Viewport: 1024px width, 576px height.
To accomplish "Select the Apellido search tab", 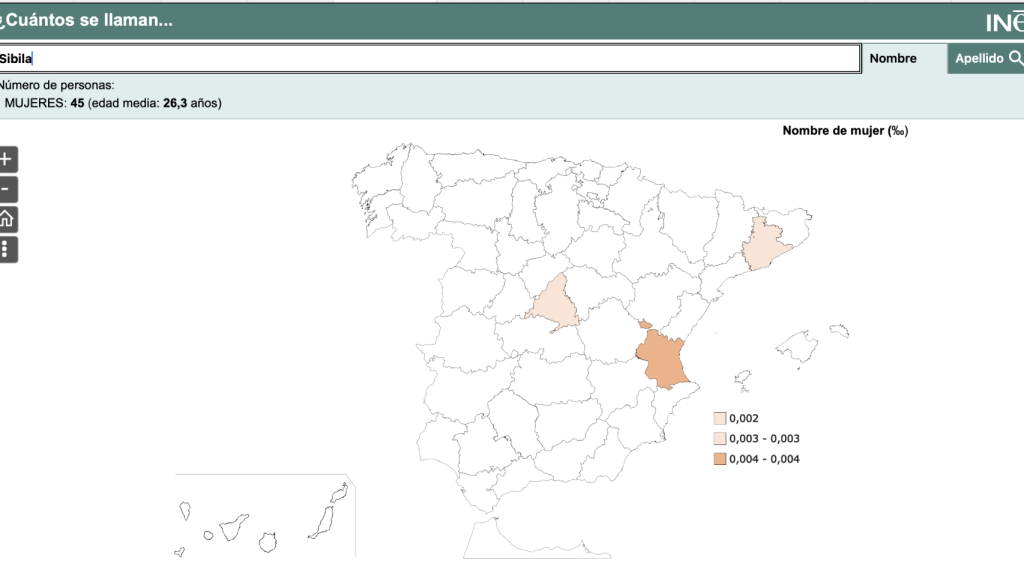I will pyautogui.click(x=979, y=59).
